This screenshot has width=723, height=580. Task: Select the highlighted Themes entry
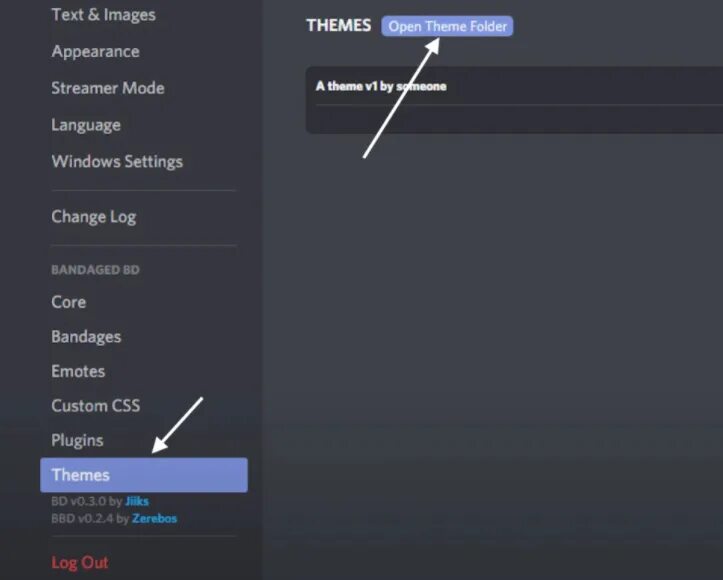coord(144,475)
